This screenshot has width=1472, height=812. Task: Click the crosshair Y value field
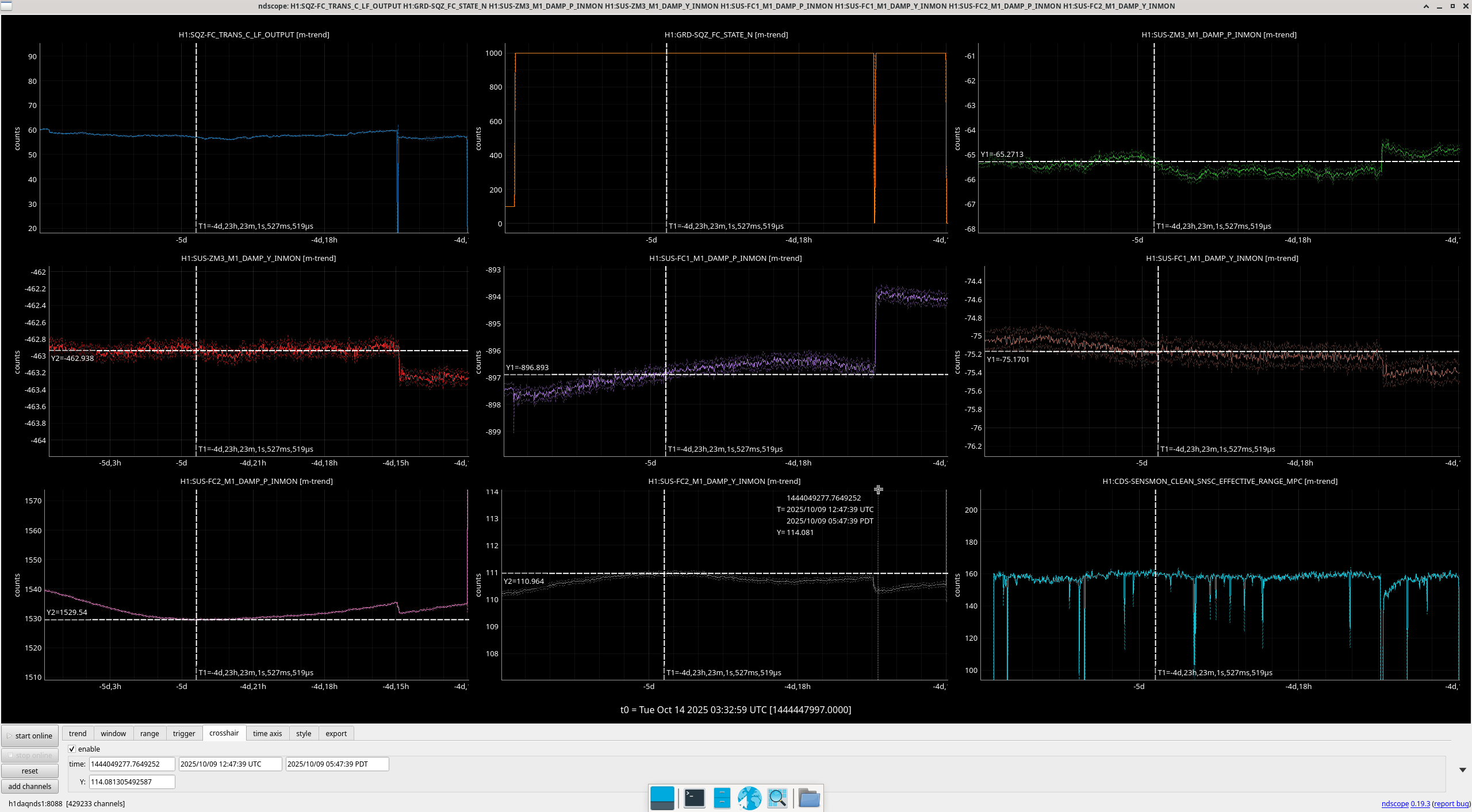[x=132, y=782]
